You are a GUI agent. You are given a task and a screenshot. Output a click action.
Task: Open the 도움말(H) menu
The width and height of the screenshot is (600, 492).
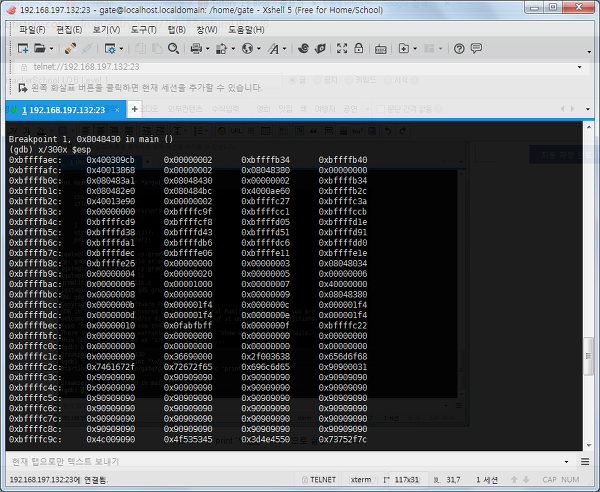coord(246,29)
